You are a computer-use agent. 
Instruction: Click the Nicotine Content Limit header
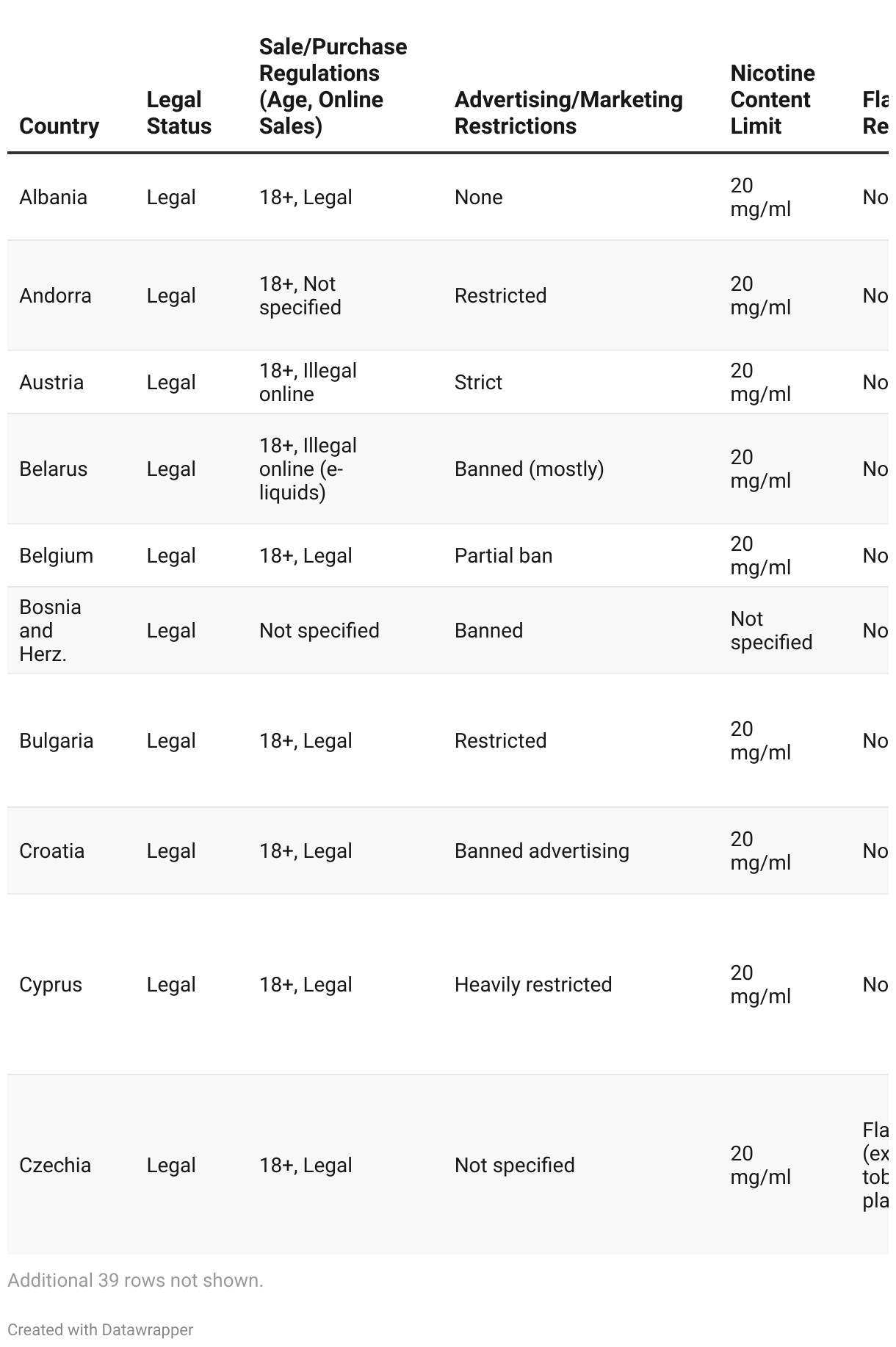(x=772, y=100)
